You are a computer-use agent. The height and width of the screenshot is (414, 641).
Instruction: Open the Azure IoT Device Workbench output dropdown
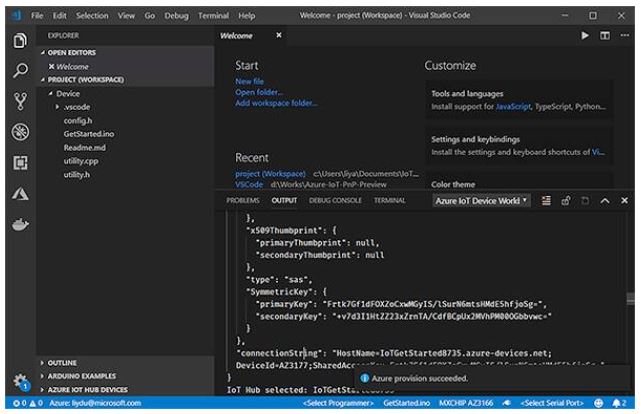point(481,201)
